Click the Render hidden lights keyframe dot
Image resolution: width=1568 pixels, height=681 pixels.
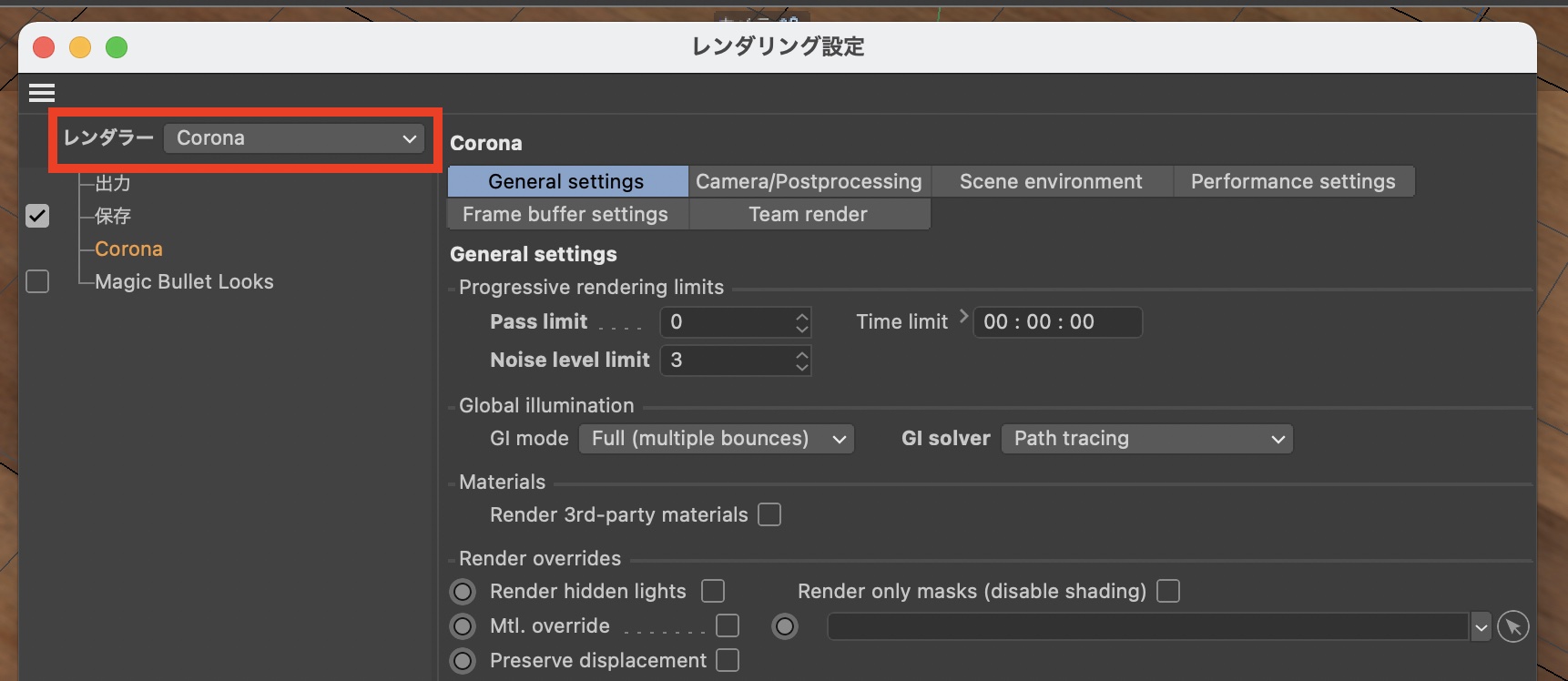(x=463, y=592)
